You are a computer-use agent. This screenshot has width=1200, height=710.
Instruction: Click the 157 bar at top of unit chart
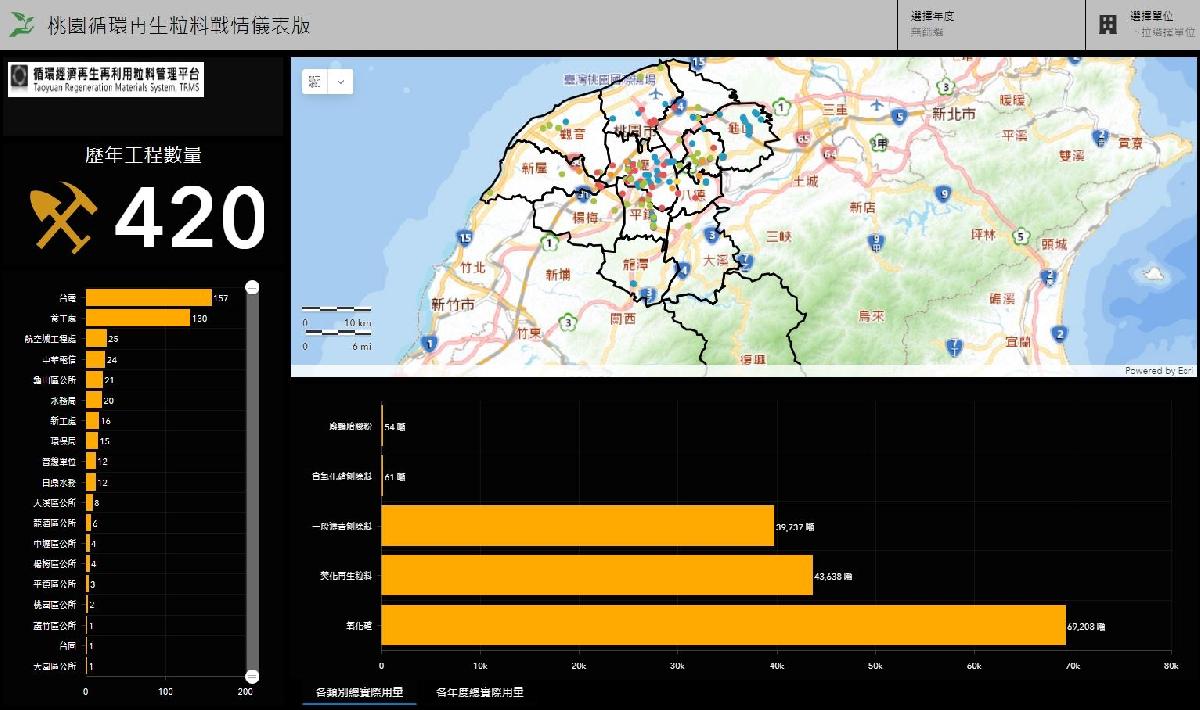148,298
